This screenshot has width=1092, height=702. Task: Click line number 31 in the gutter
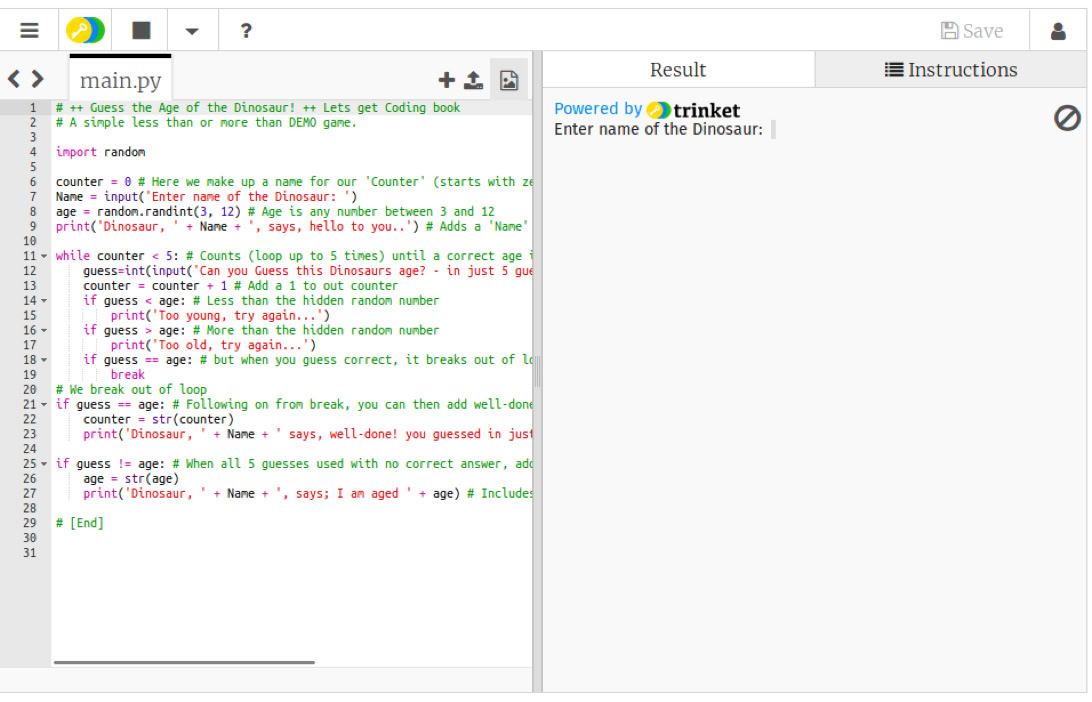tap(29, 553)
